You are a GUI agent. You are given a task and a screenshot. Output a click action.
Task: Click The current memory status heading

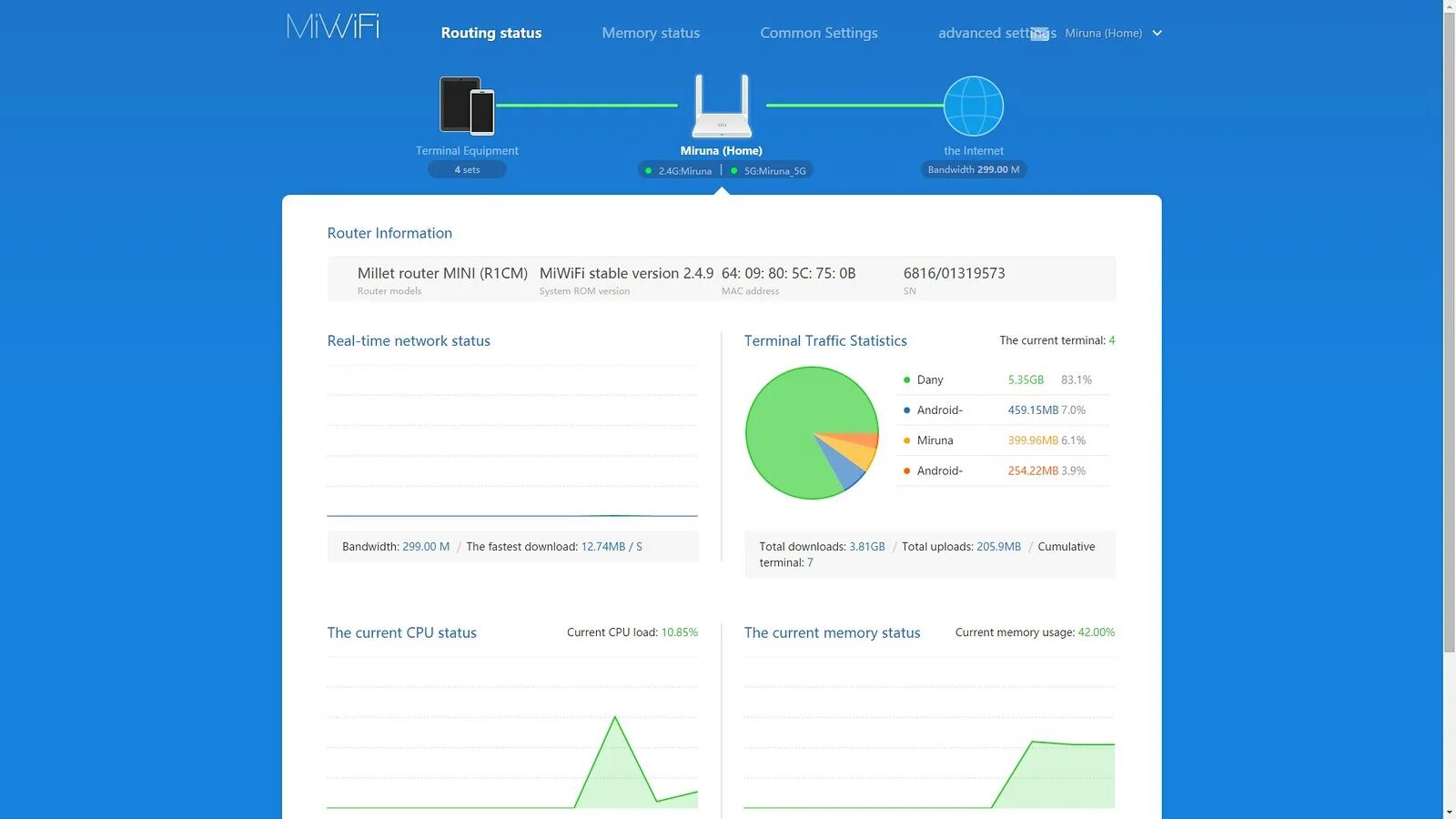(832, 633)
